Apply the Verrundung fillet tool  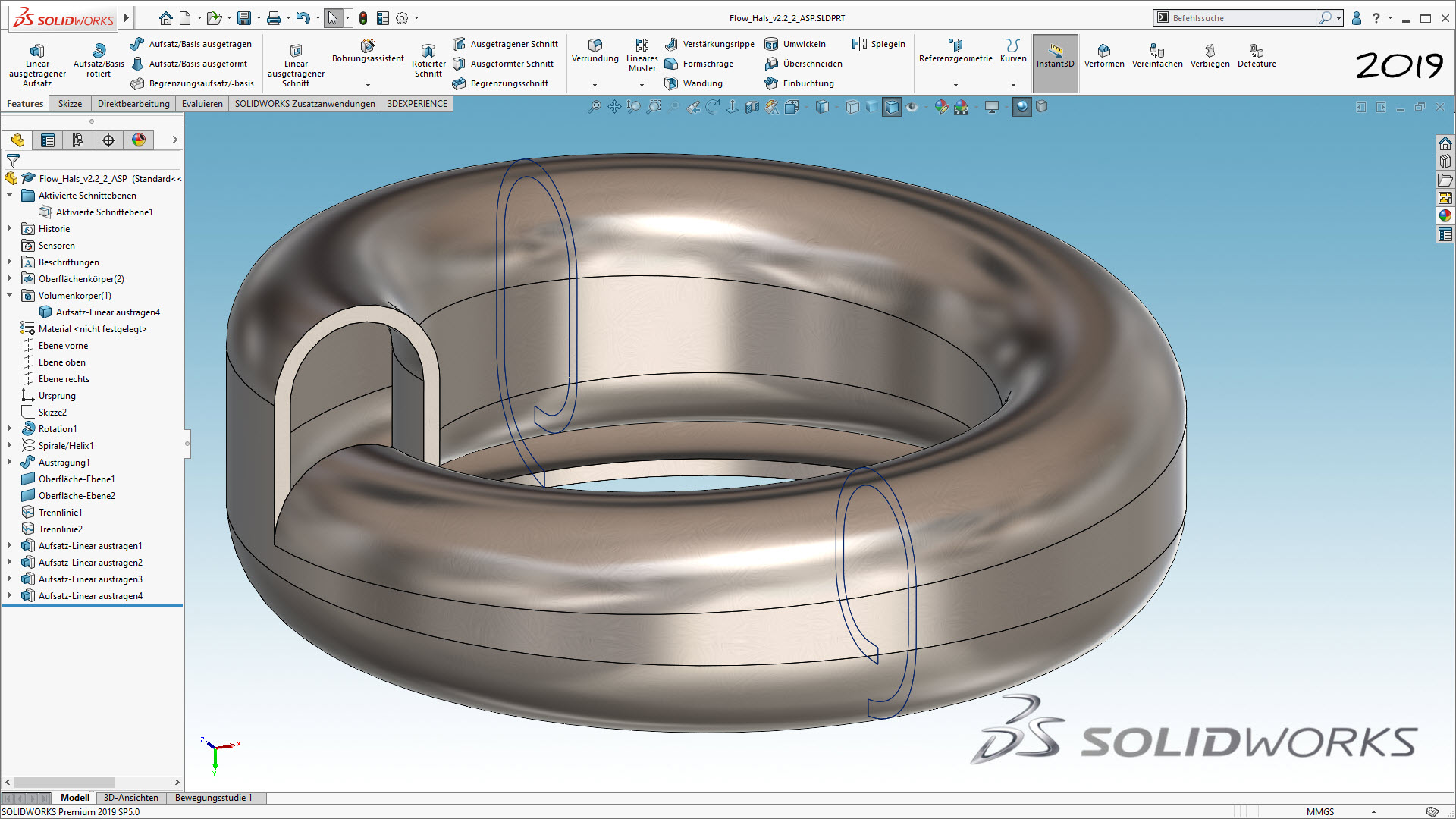(595, 51)
